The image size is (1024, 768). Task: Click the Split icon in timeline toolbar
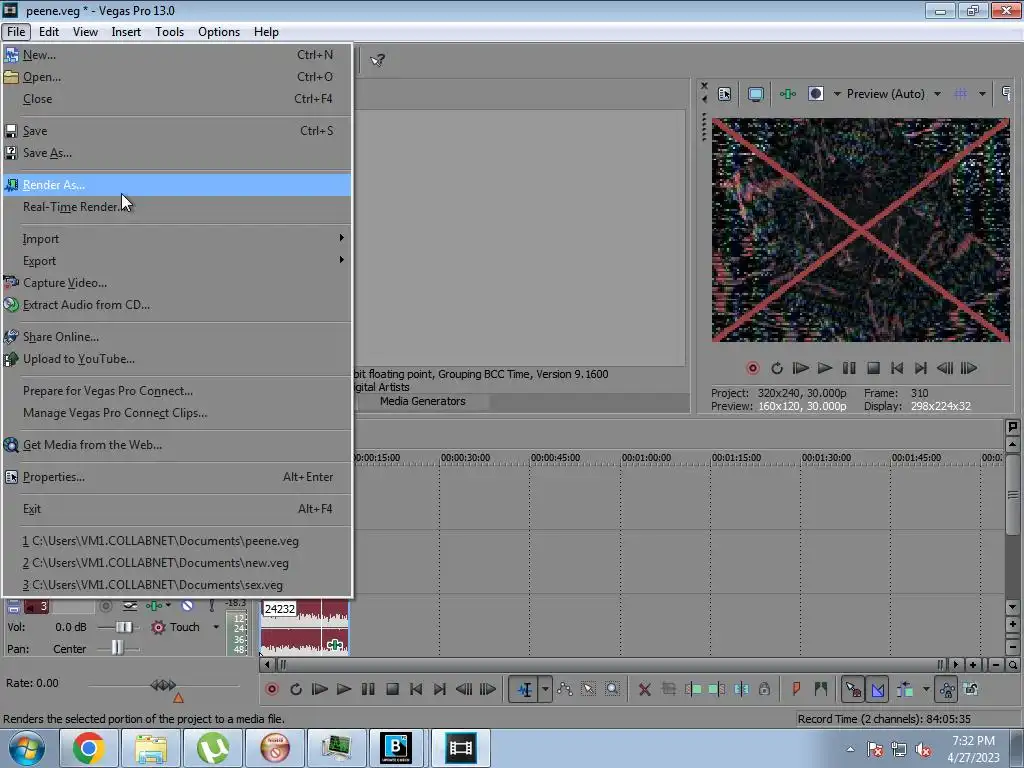742,689
